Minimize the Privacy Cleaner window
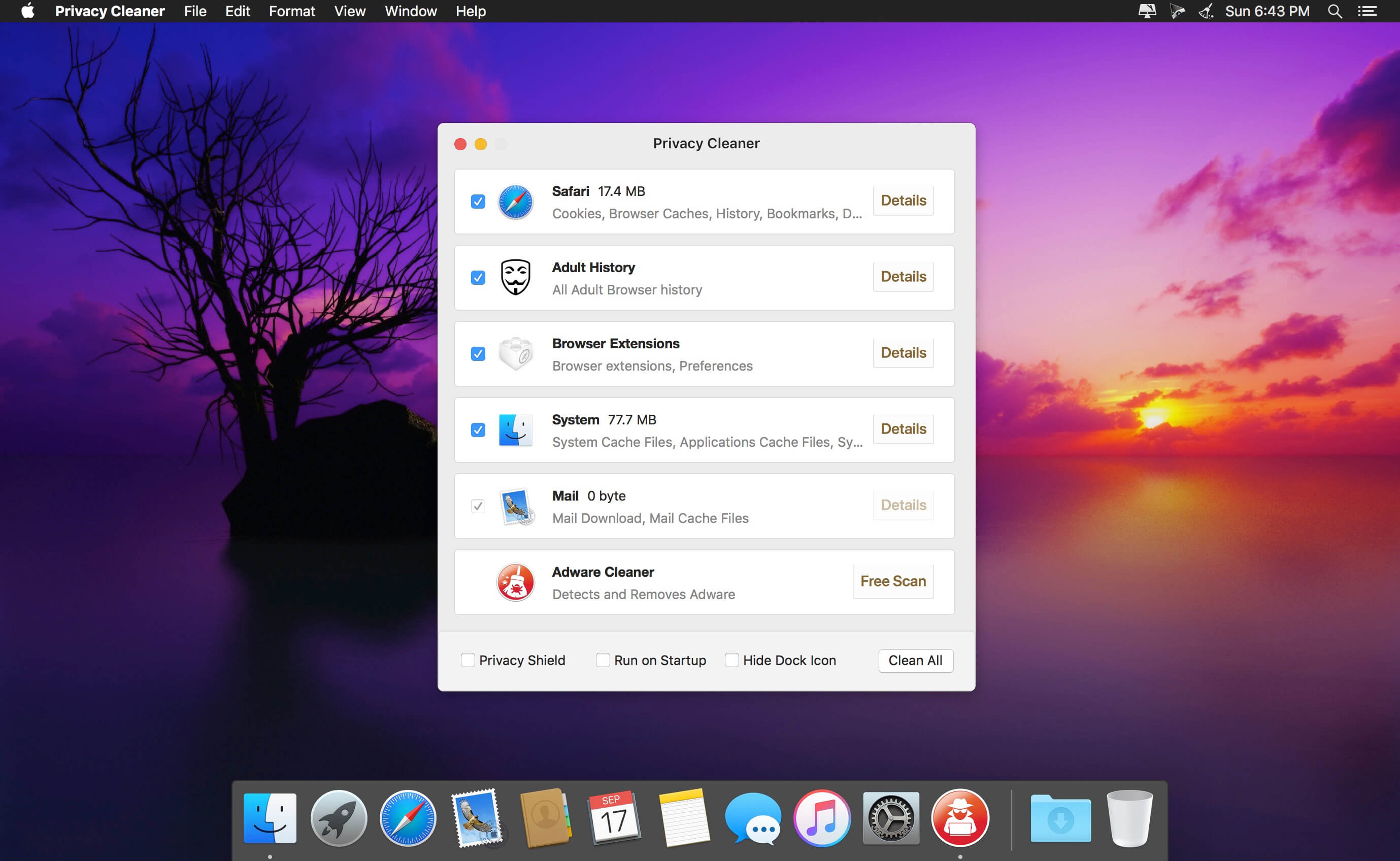The image size is (1400, 861). [x=481, y=144]
